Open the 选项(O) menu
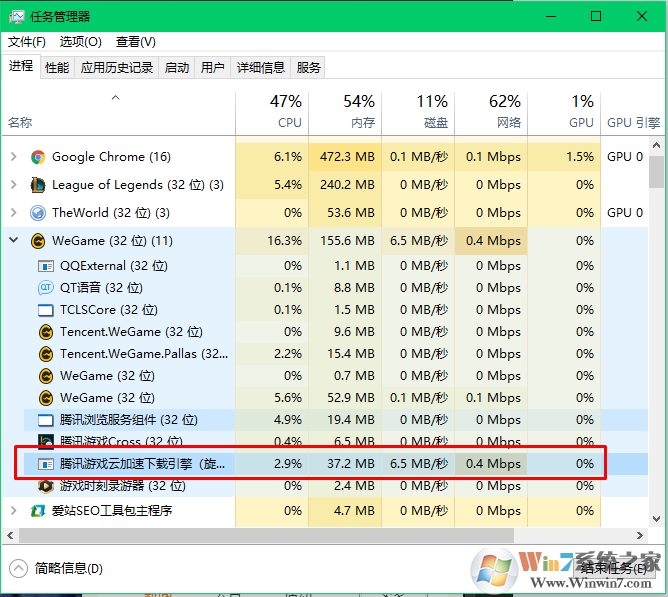The width and height of the screenshot is (668, 597). pos(81,42)
